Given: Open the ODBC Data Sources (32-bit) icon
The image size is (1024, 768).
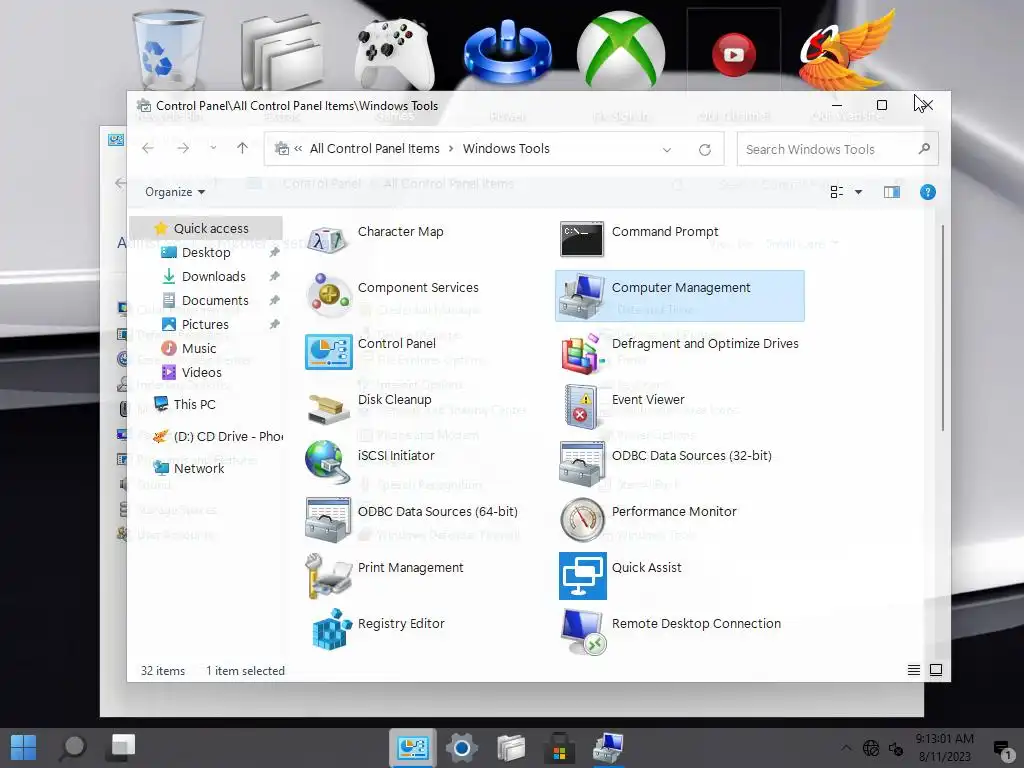Looking at the screenshot, I should pyautogui.click(x=582, y=464).
